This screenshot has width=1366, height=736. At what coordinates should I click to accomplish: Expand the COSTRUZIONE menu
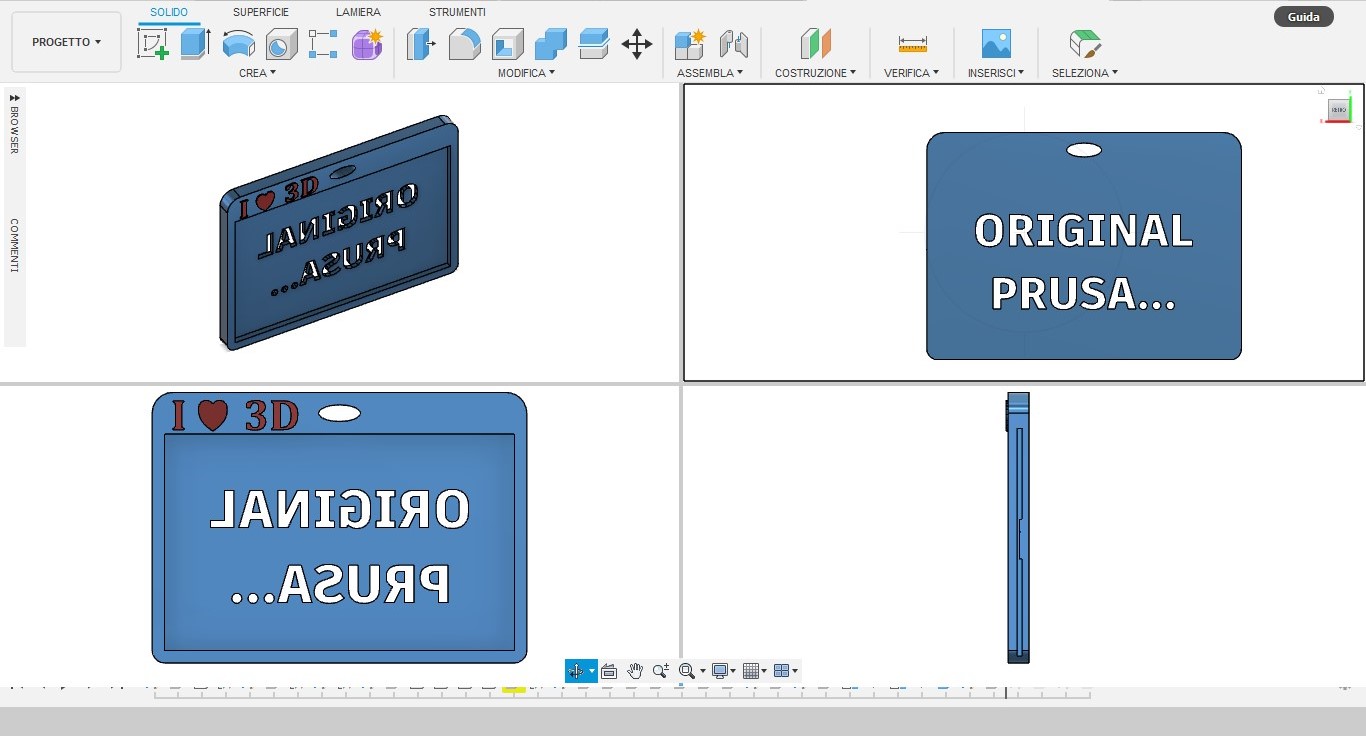816,73
